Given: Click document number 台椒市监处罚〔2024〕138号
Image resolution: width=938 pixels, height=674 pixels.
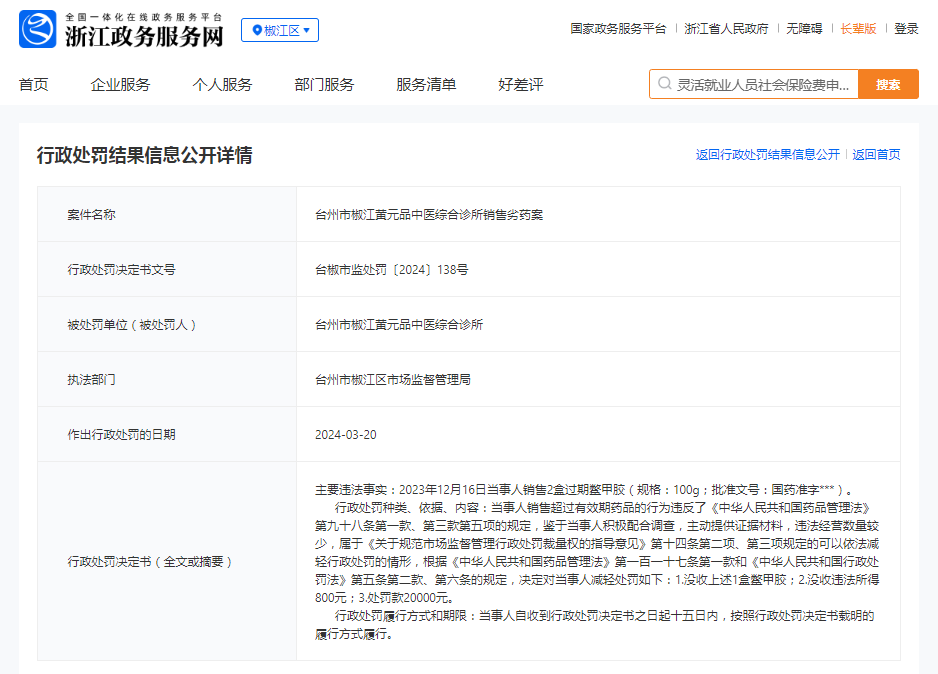Looking at the screenshot, I should coord(391,270).
